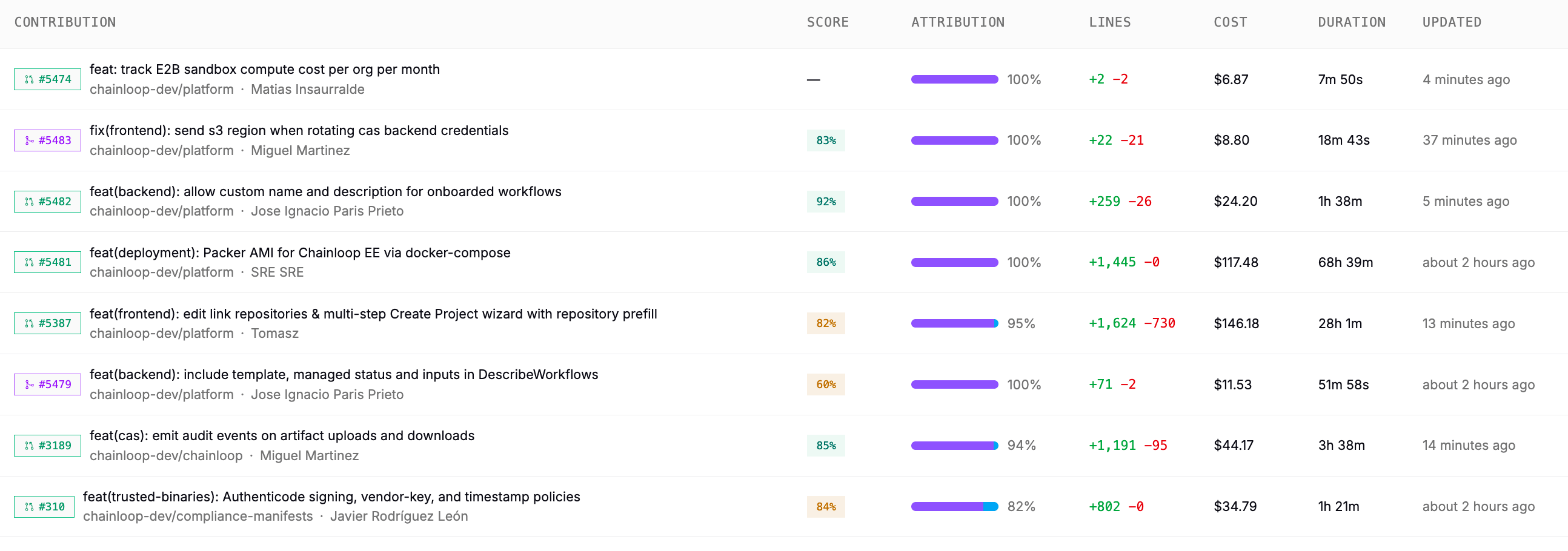1568x551 pixels.
Task: Select the Authenticode signing contribution row title
Action: pyautogui.click(x=331, y=497)
